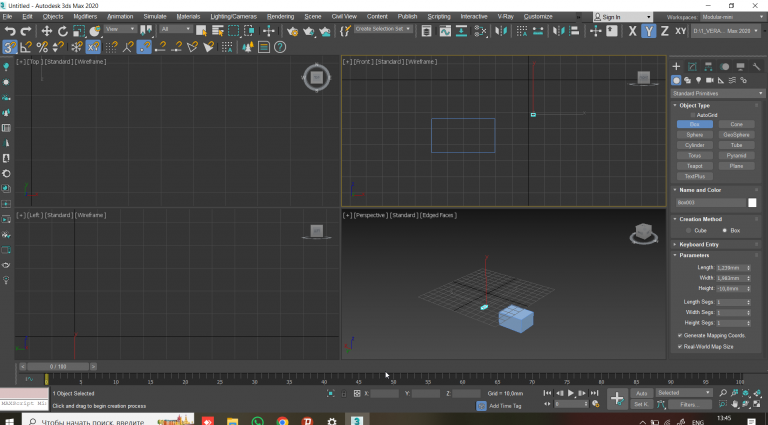This screenshot has height=425, width=768.
Task: Click the Teapot primitive button
Action: coord(695,166)
